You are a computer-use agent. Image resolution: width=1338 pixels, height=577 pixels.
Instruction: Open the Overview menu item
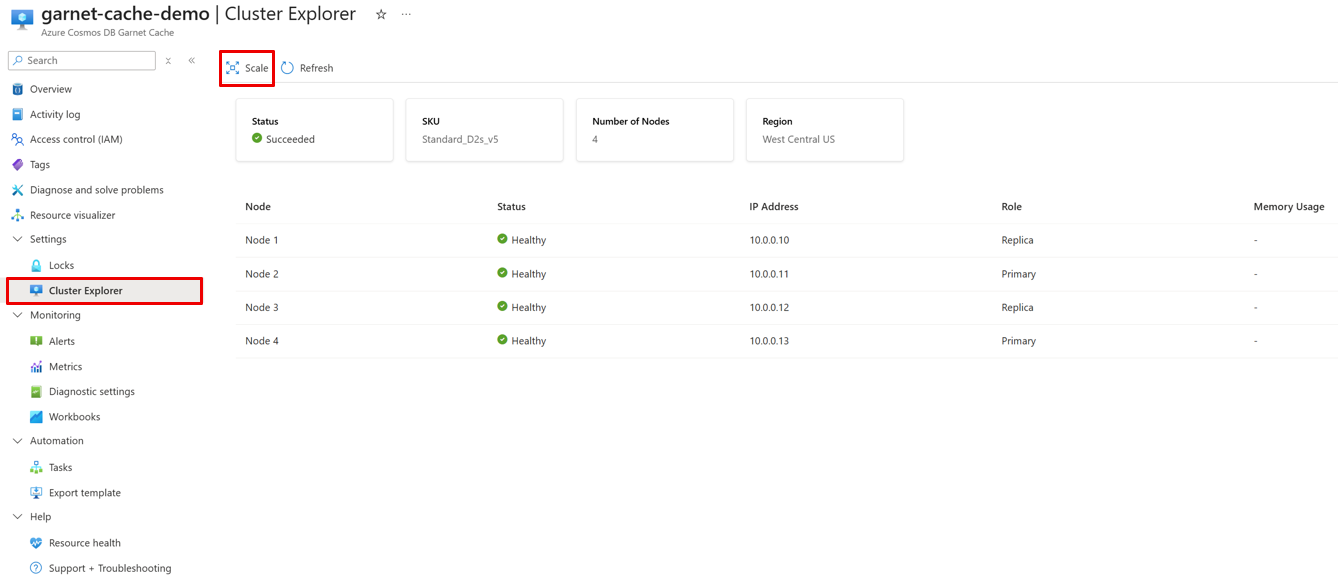click(50, 89)
